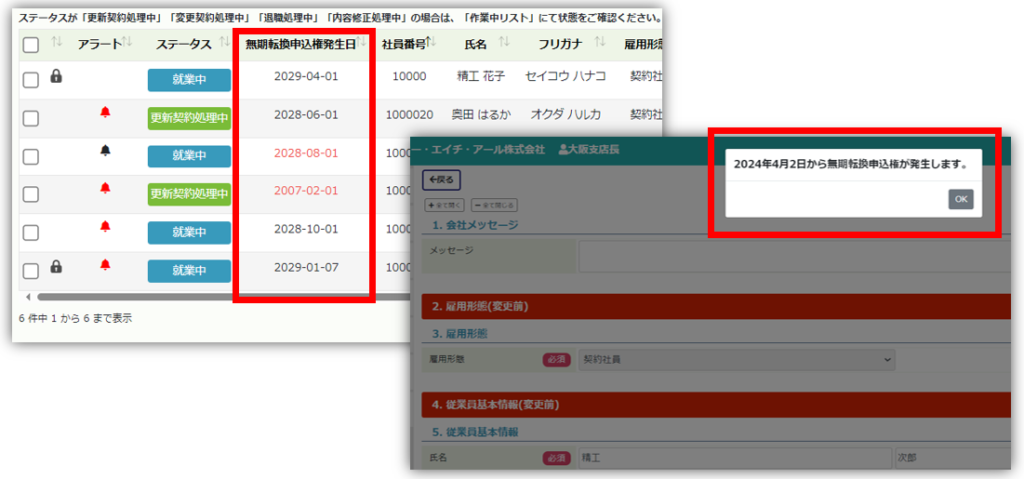Open the 雇用形態 dropdown showing 契約社員
This screenshot has height=479, width=1024.
(735, 359)
